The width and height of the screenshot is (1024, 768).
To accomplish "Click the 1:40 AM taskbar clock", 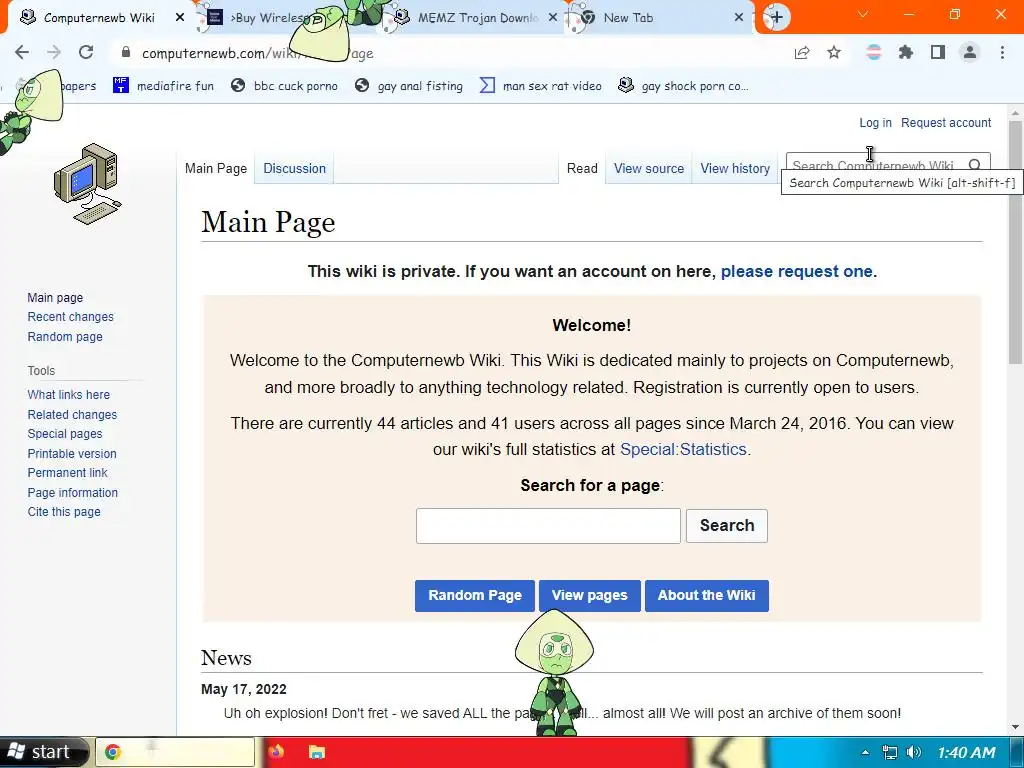I will pyautogui.click(x=966, y=752).
